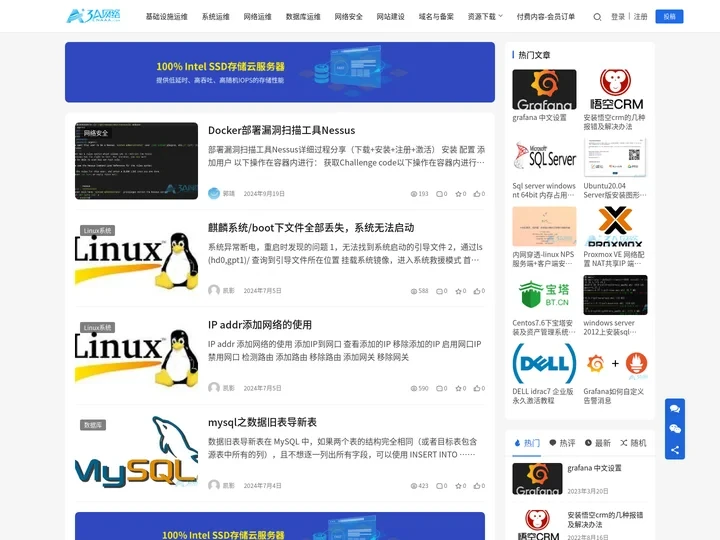
Task: Open 宝塔 BT.CN thumbnail
Action: [x=544, y=295]
